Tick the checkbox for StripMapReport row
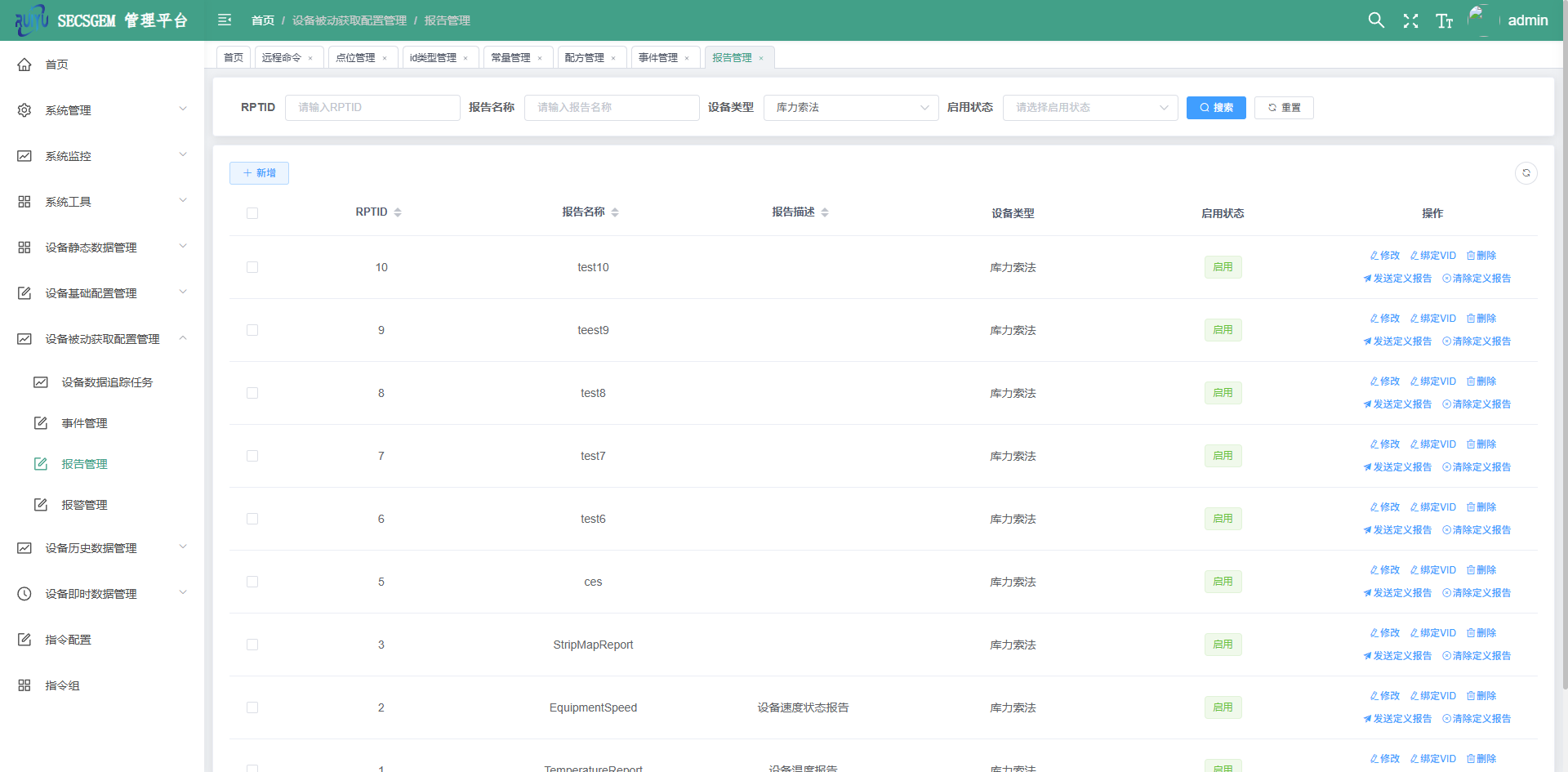The width and height of the screenshot is (1568, 772). point(252,645)
